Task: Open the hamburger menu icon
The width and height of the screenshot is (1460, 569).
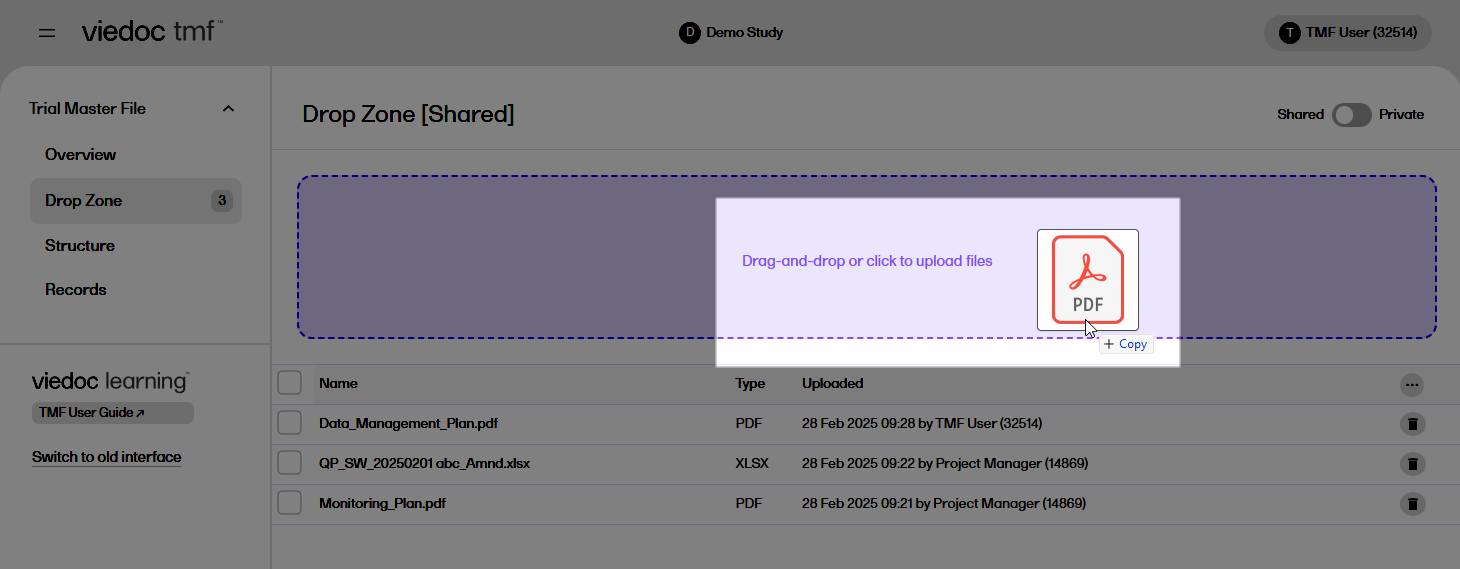Action: click(47, 33)
